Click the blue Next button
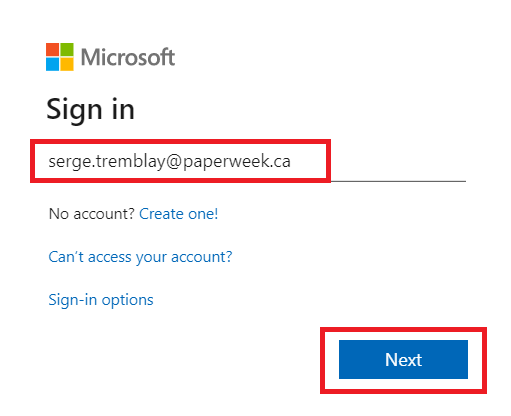 tap(403, 359)
